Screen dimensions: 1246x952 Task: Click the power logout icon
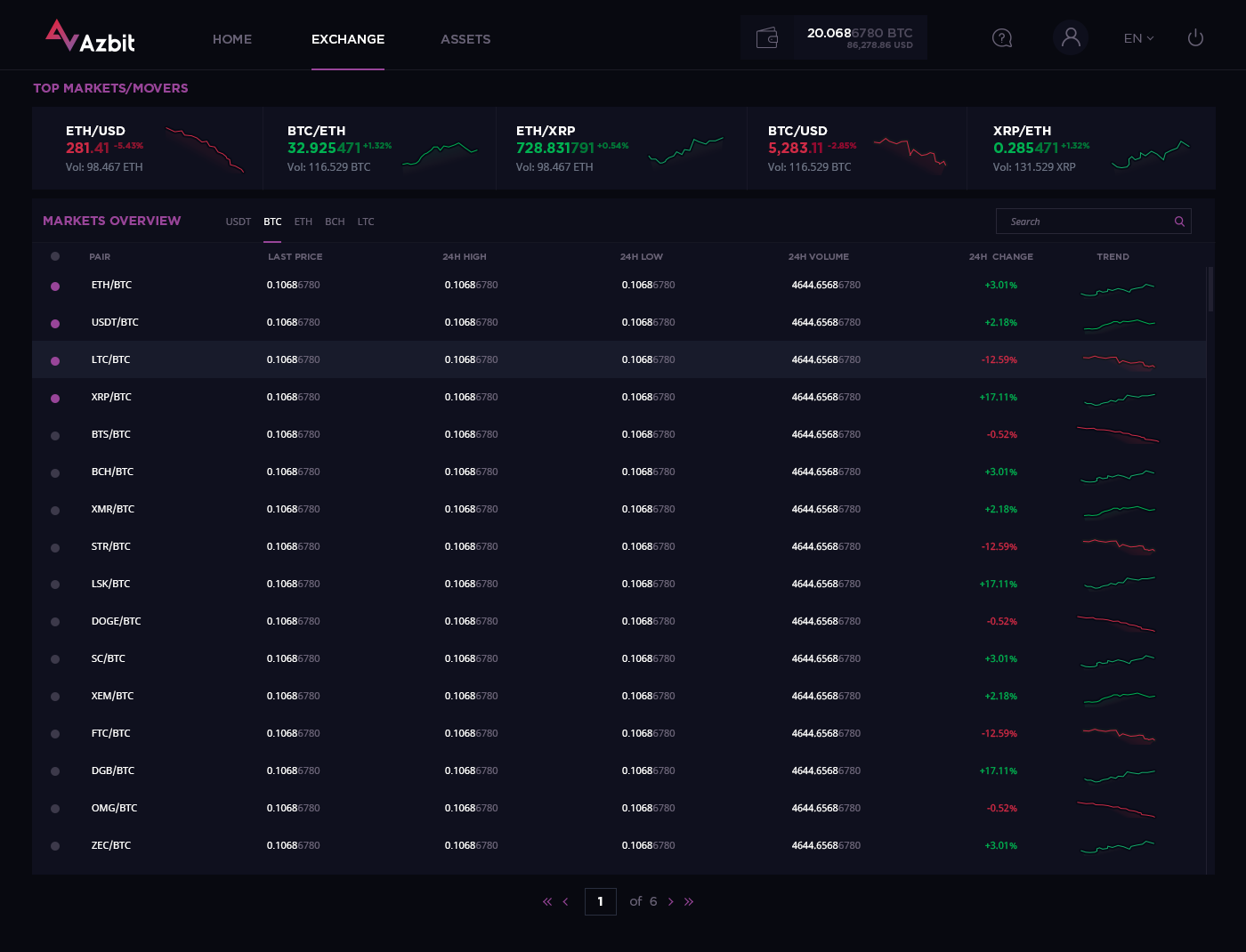(1195, 37)
